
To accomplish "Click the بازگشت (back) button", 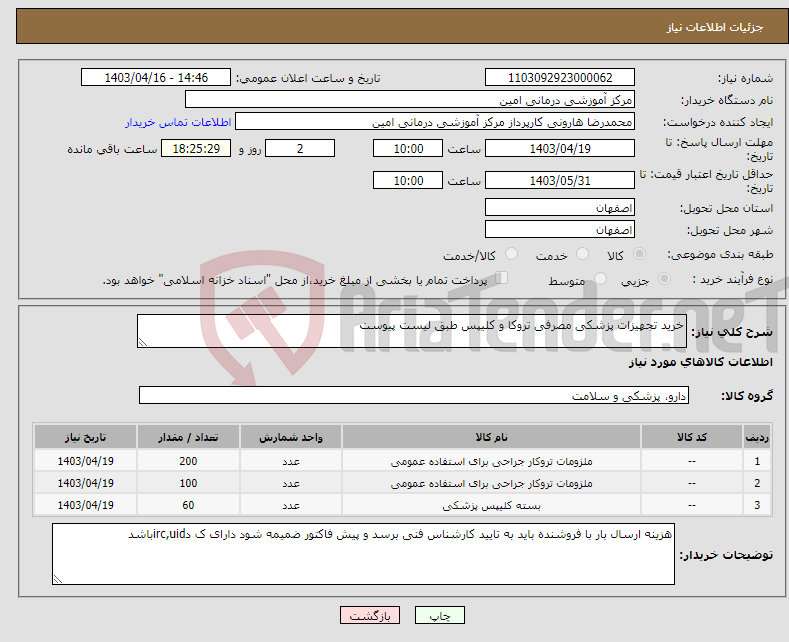I will [370, 615].
